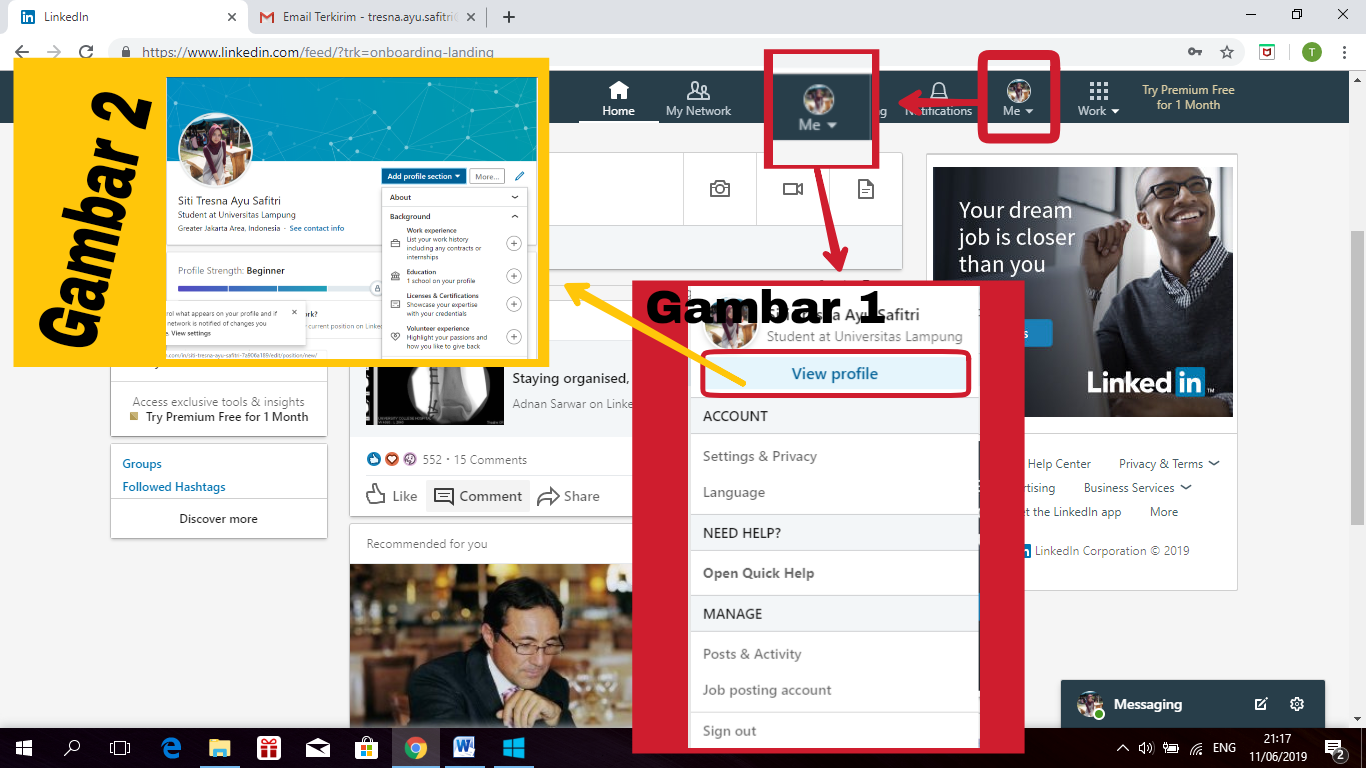Show hidden system tray icons
The height and width of the screenshot is (768, 1366).
pos(1123,747)
